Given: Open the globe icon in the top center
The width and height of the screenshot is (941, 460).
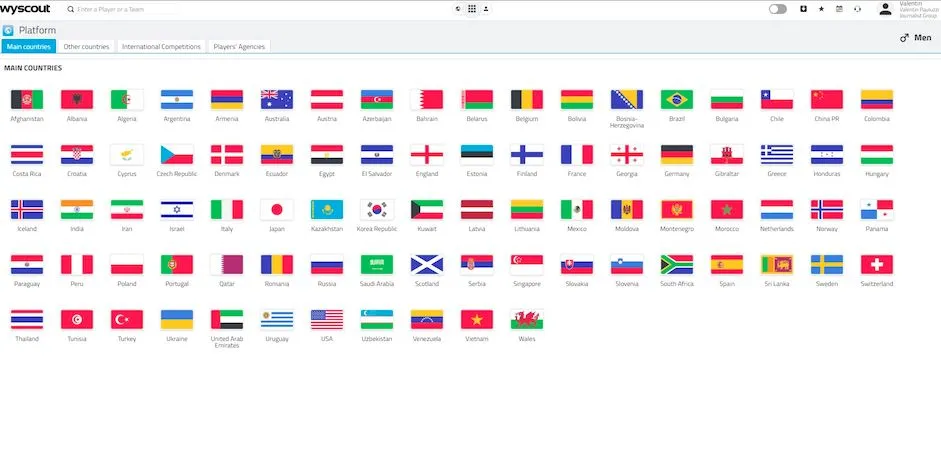Looking at the screenshot, I should coord(458,9).
